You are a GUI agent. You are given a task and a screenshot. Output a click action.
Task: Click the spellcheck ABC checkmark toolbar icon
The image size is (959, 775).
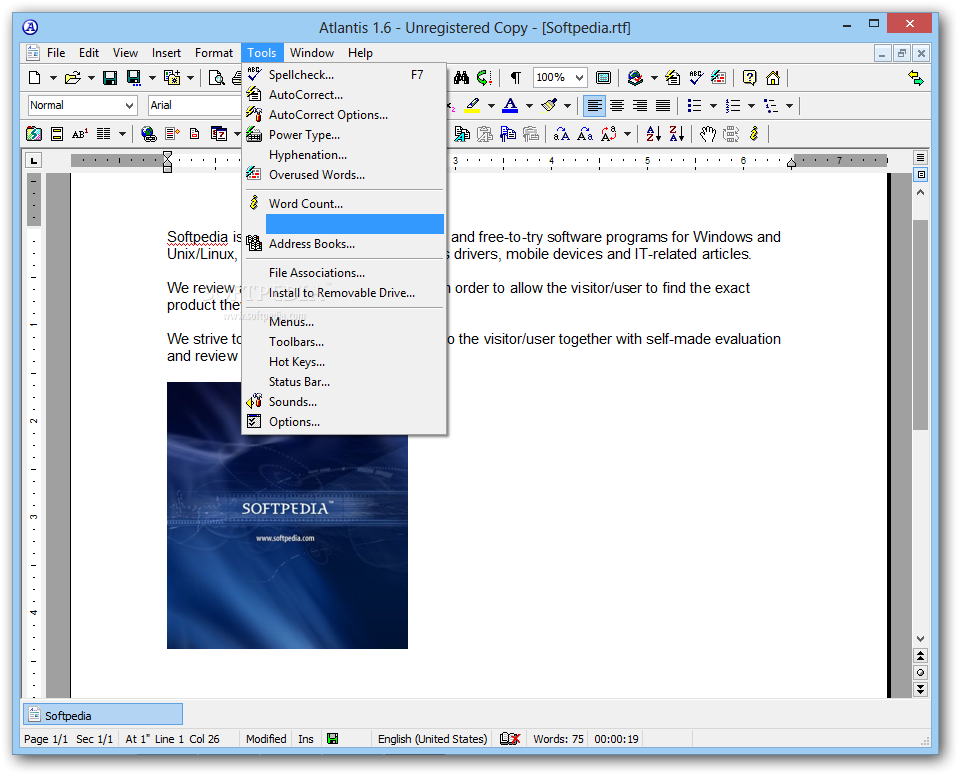696,78
